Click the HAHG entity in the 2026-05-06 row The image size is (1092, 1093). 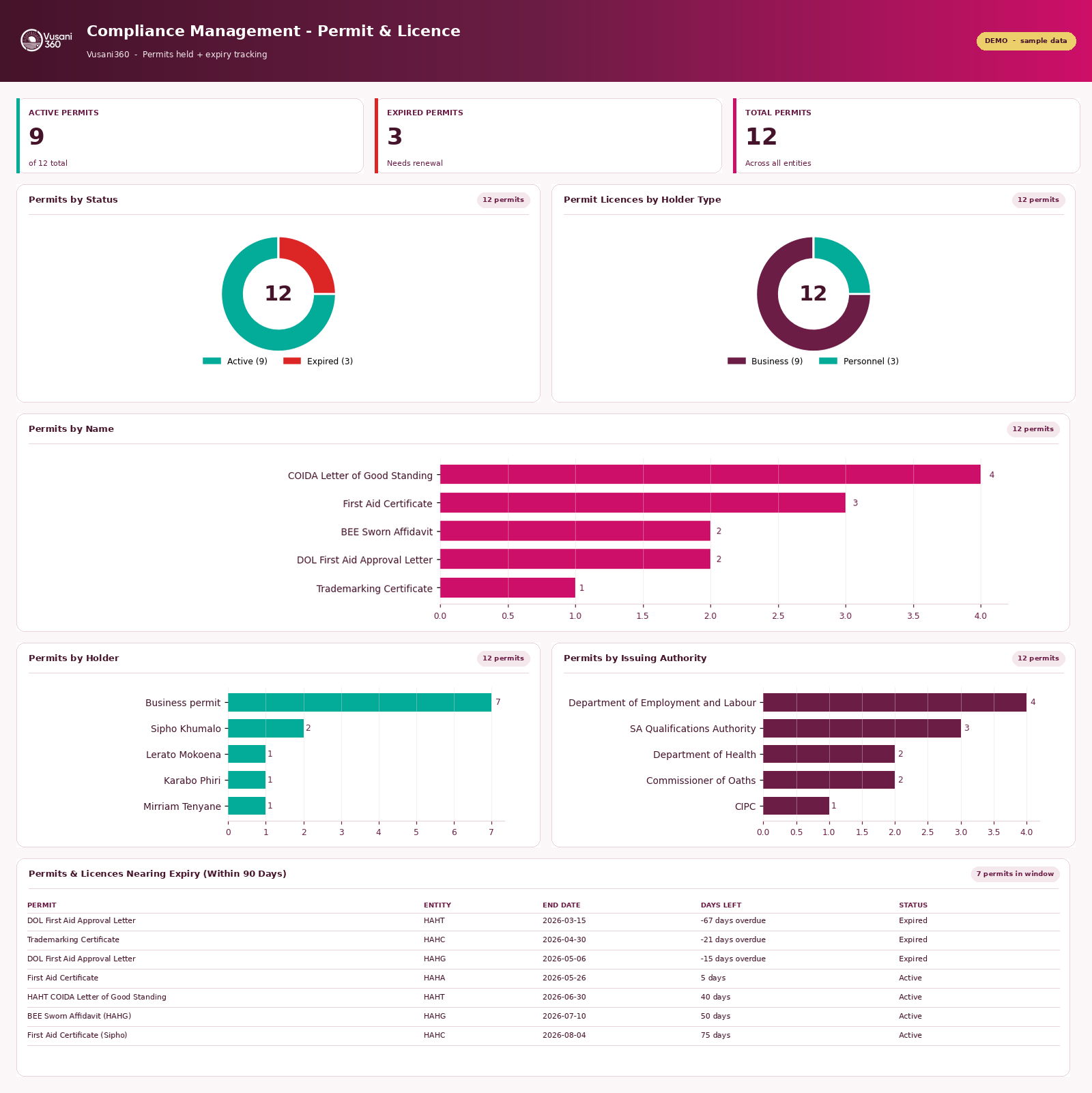(x=435, y=959)
